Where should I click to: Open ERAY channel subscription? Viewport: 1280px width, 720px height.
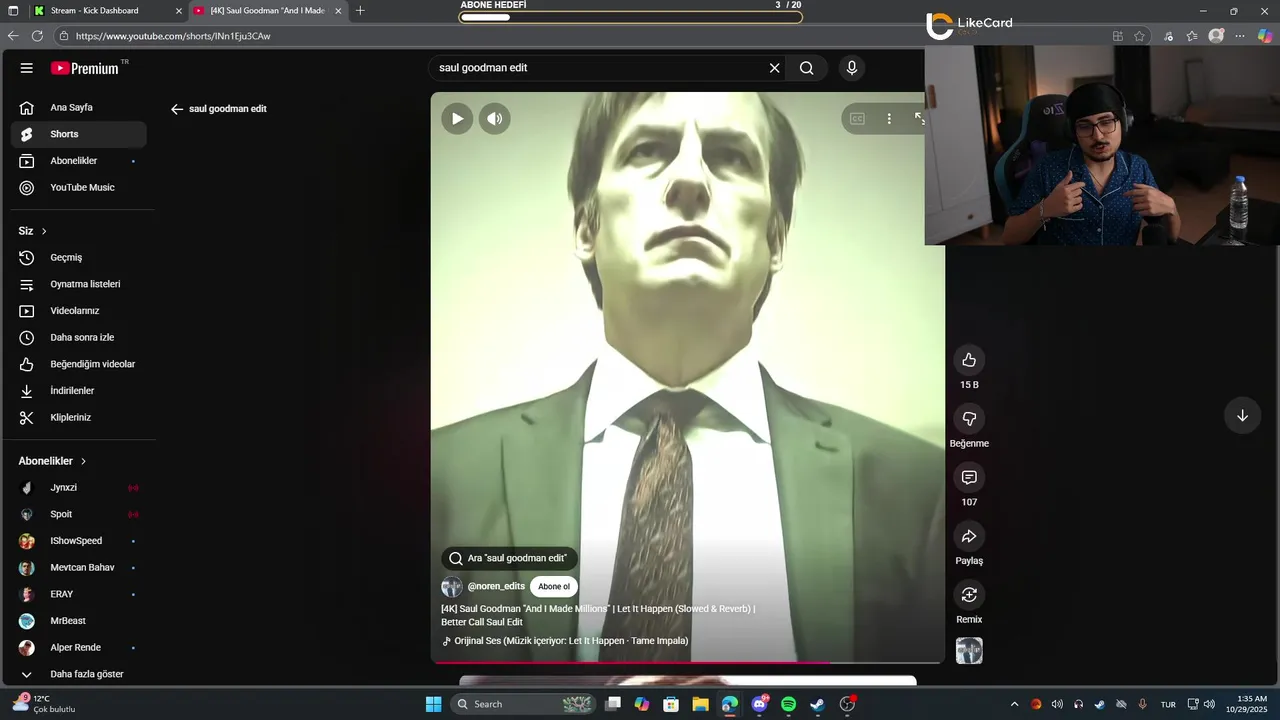[78, 594]
